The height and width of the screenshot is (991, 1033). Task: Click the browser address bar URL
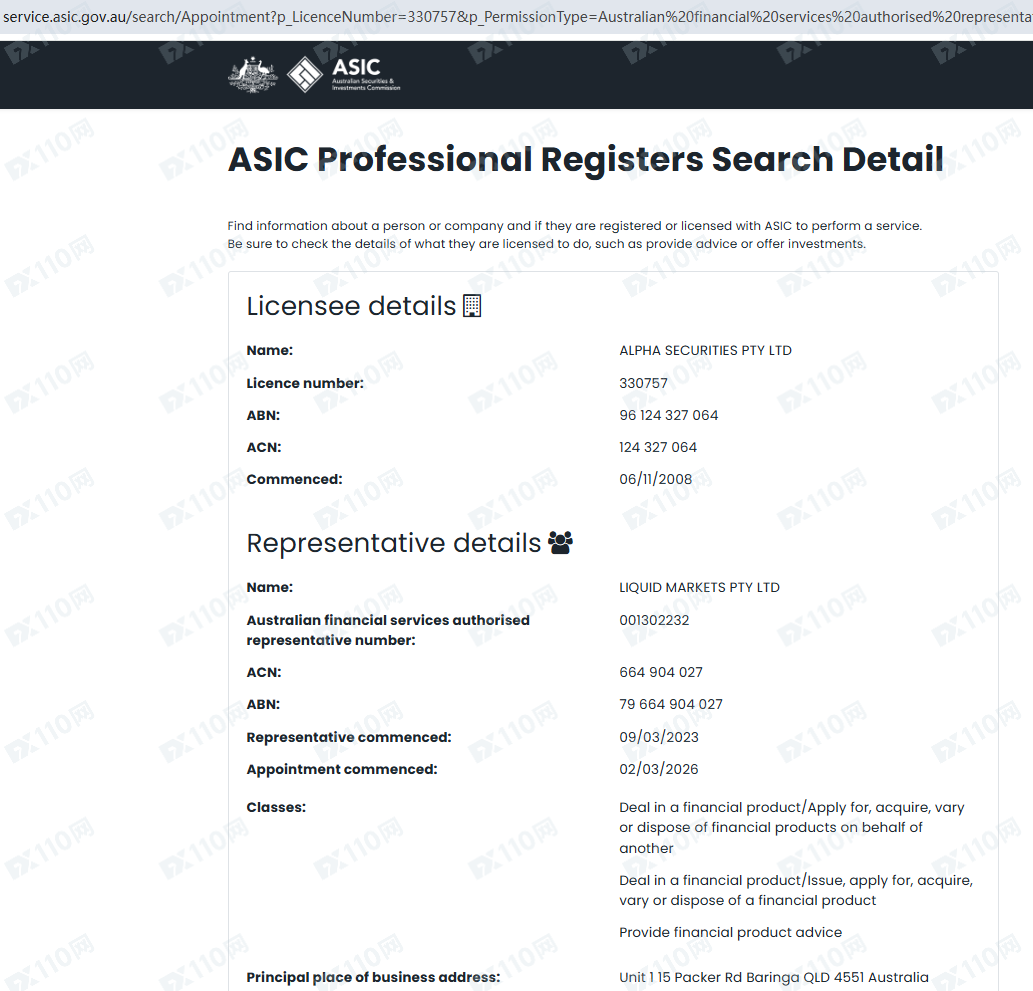click(x=516, y=16)
